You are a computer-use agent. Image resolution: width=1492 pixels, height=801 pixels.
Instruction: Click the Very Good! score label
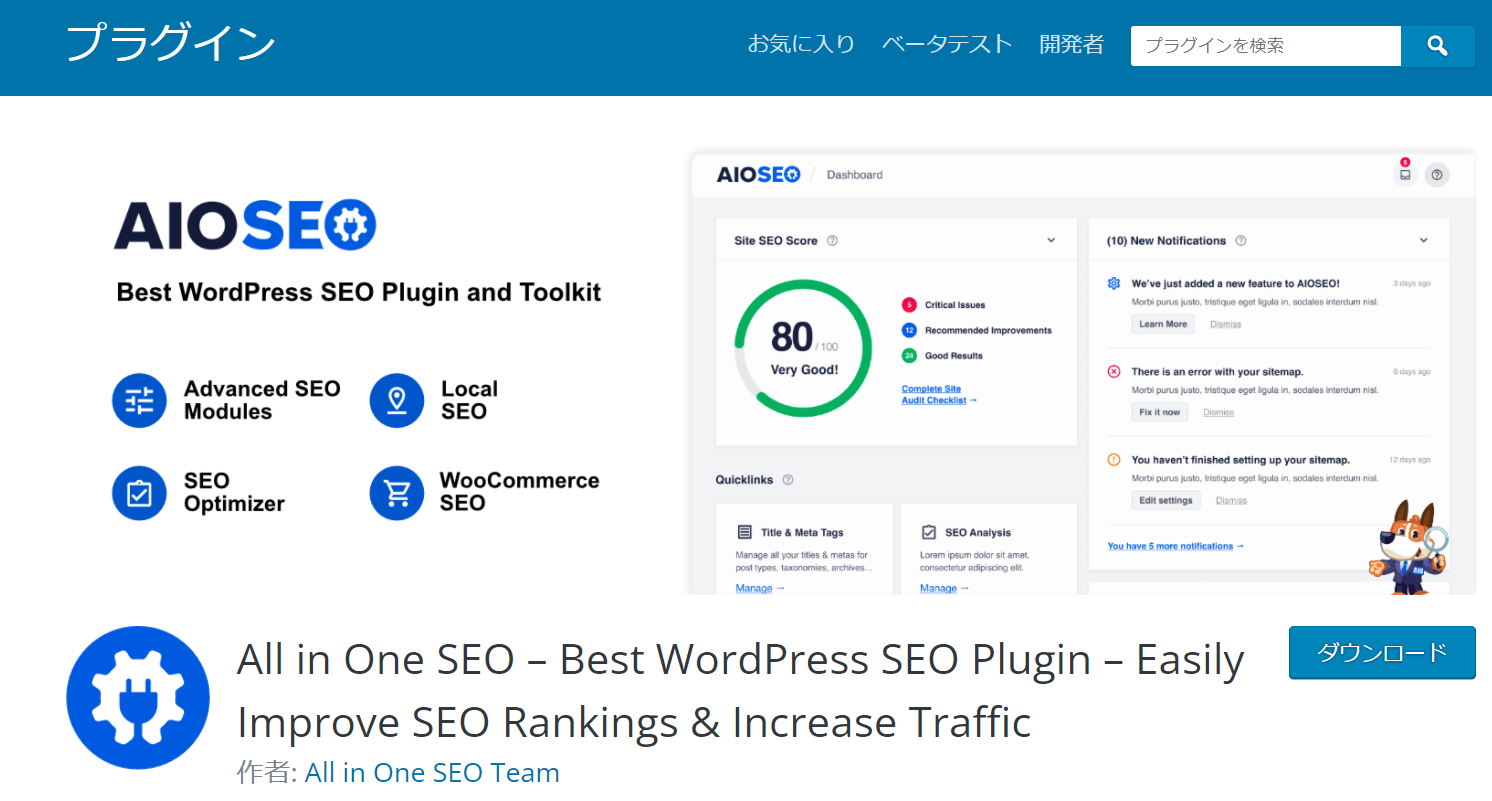coord(804,370)
